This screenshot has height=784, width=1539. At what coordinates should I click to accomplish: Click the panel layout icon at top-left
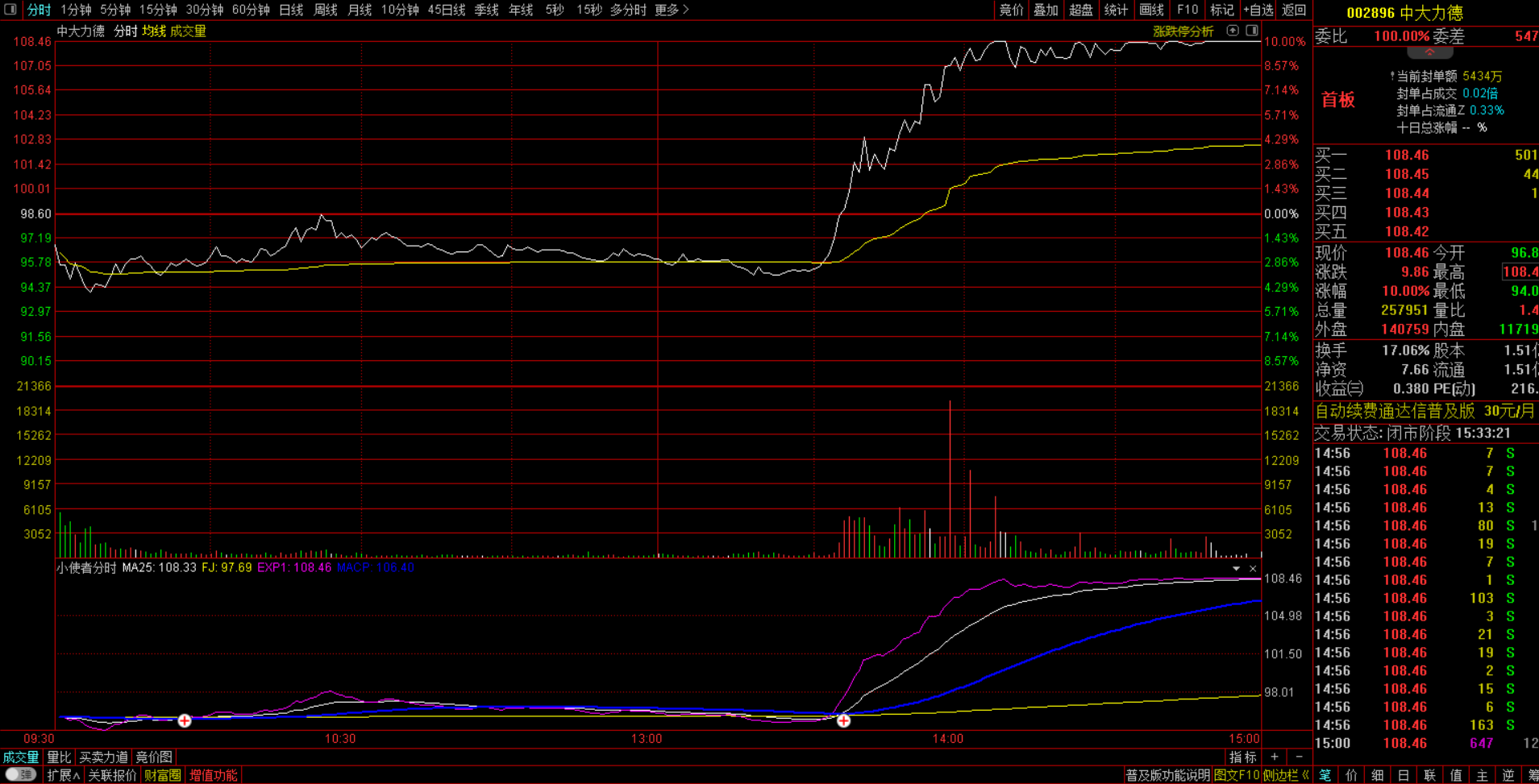click(x=10, y=10)
